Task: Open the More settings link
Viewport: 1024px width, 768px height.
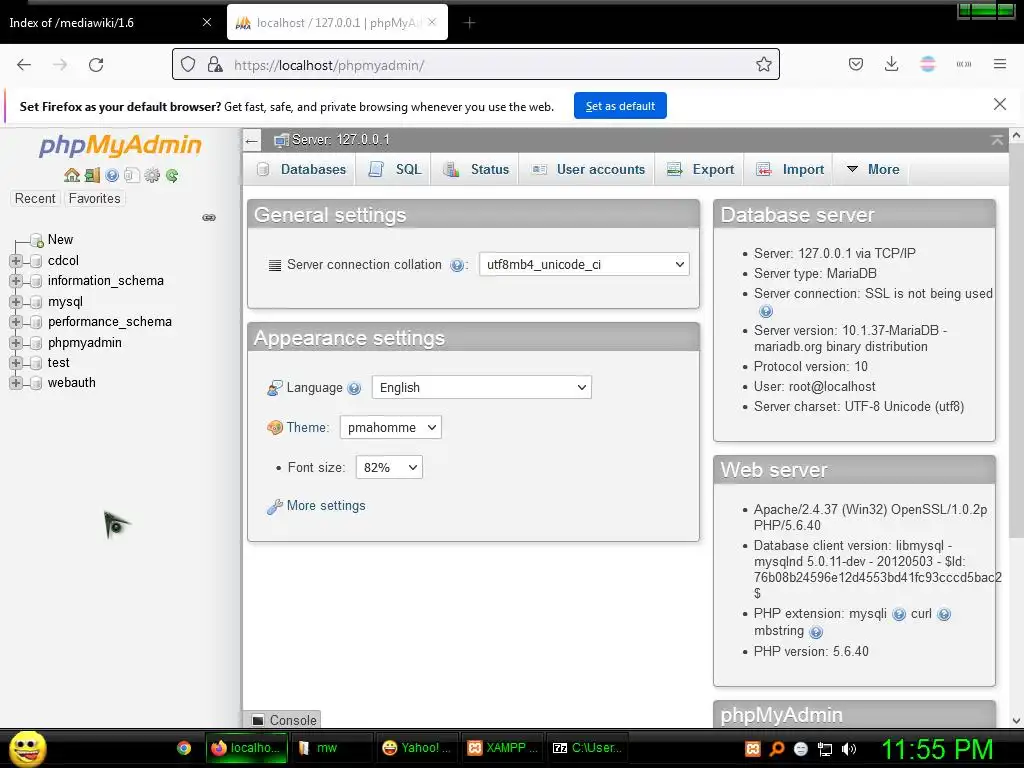Action: 326,505
